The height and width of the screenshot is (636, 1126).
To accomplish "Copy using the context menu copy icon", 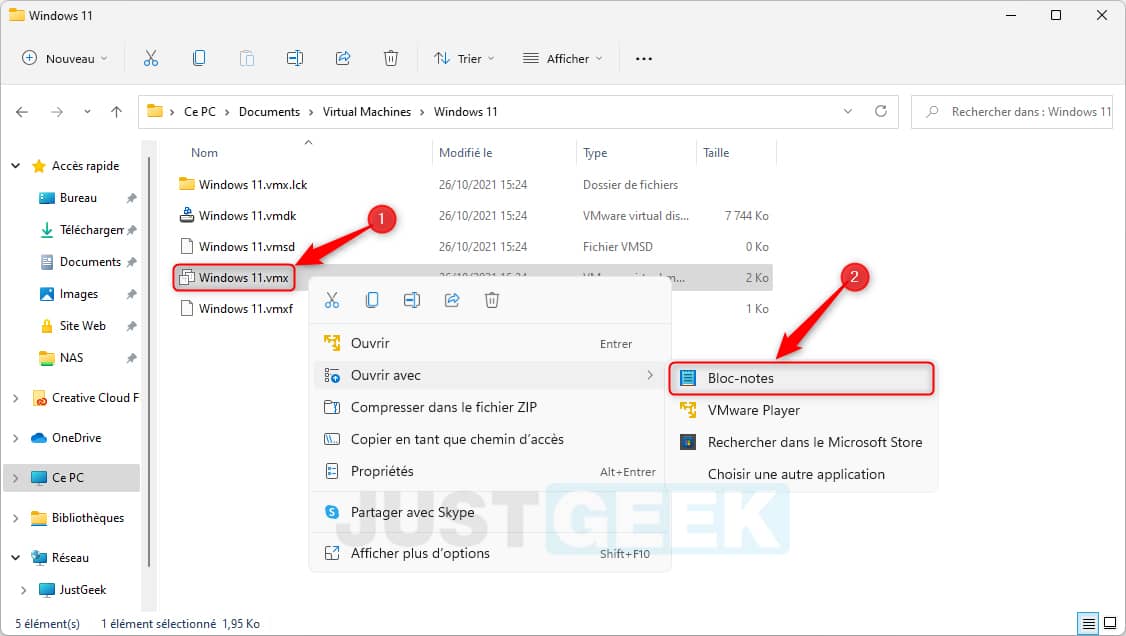I will [x=372, y=300].
